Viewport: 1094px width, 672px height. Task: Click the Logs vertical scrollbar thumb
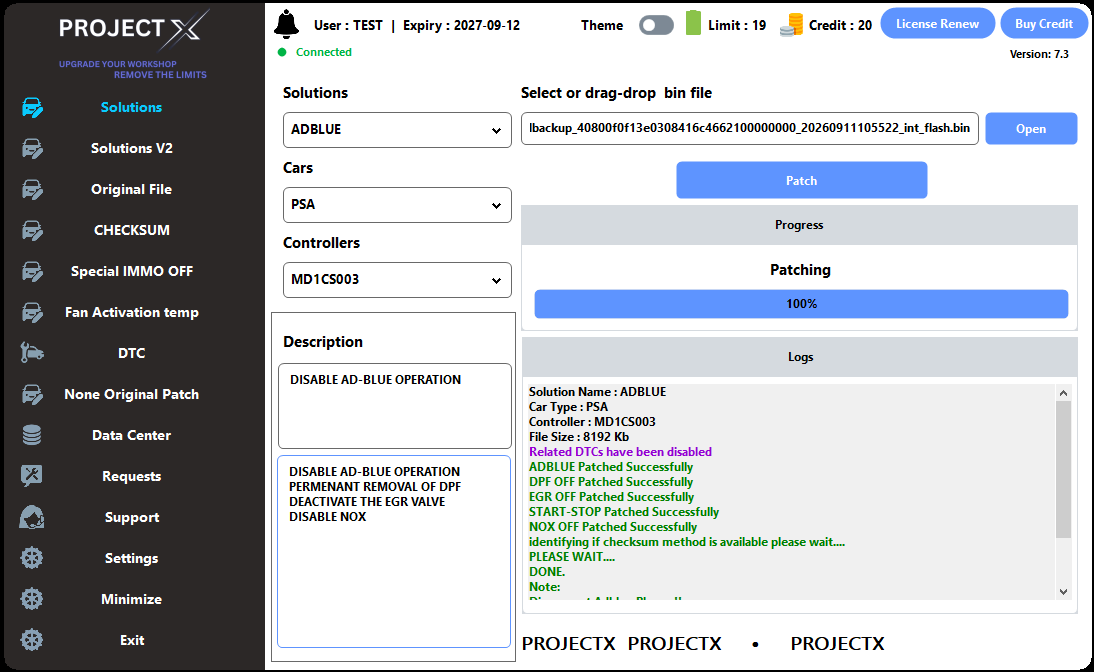click(1063, 470)
